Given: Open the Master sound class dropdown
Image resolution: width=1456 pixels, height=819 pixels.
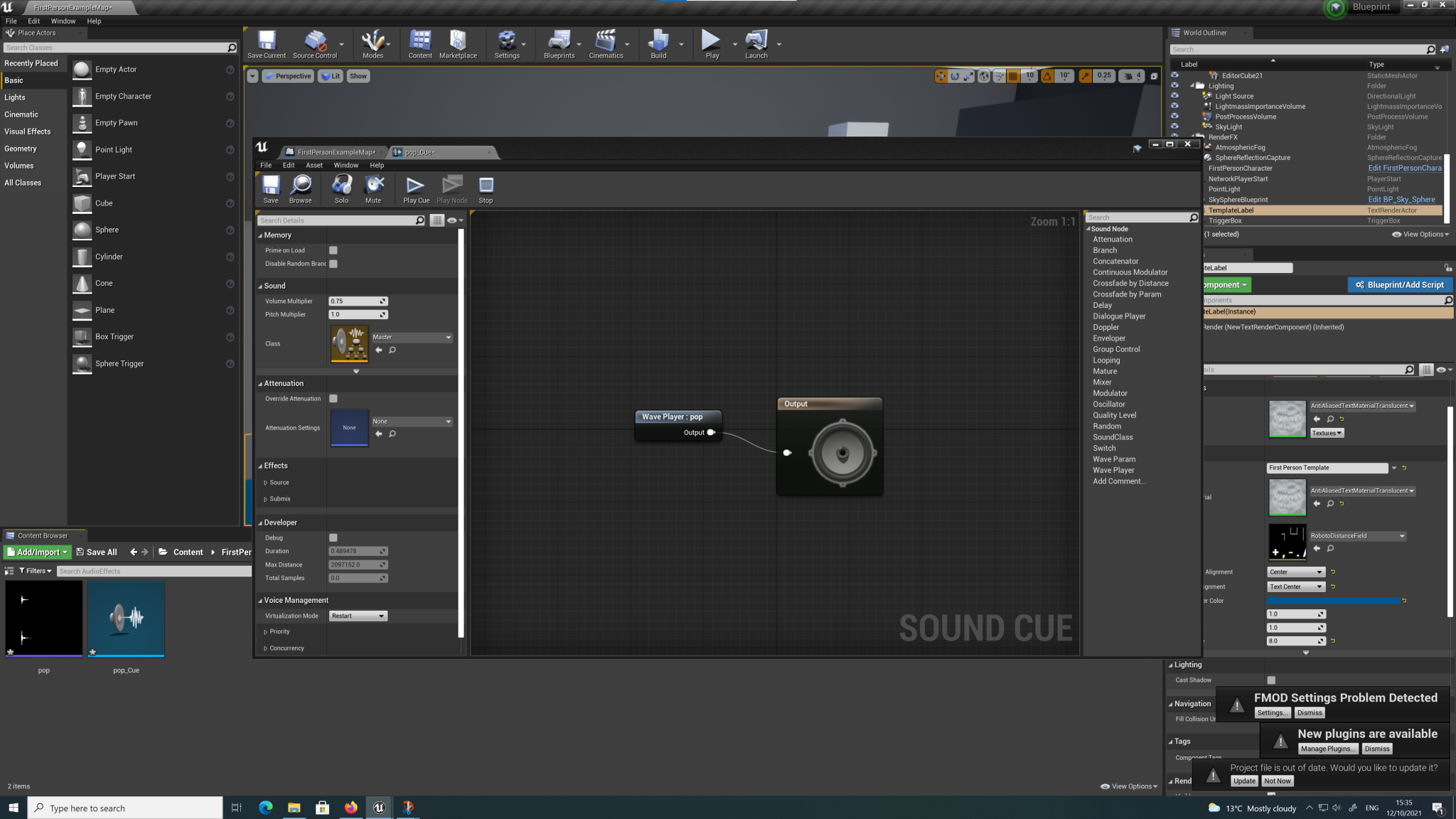Looking at the screenshot, I should point(412,337).
